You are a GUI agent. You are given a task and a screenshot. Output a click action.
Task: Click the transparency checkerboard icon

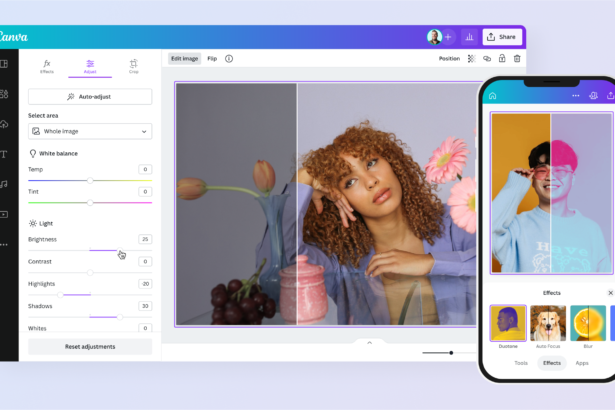click(471, 58)
